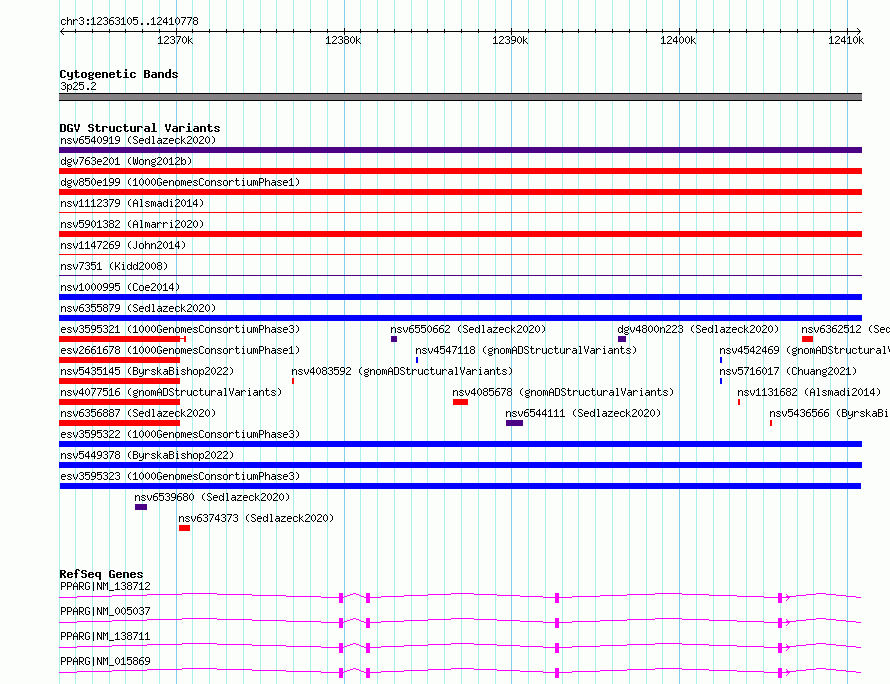This screenshot has width=890, height=684.
Task: Click nsv4547118 (gnomADStructuralVariants) label
Action: [526, 350]
